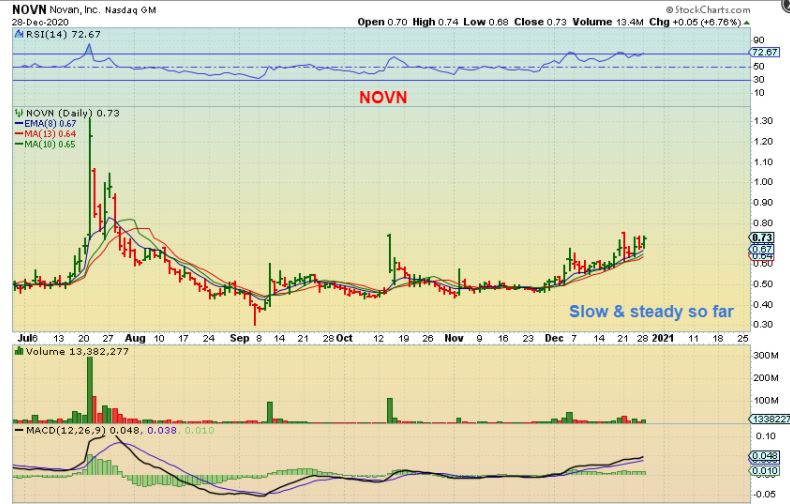
Task: Click the NOVN (Daily) 0.73 legend
Action: coord(73,113)
